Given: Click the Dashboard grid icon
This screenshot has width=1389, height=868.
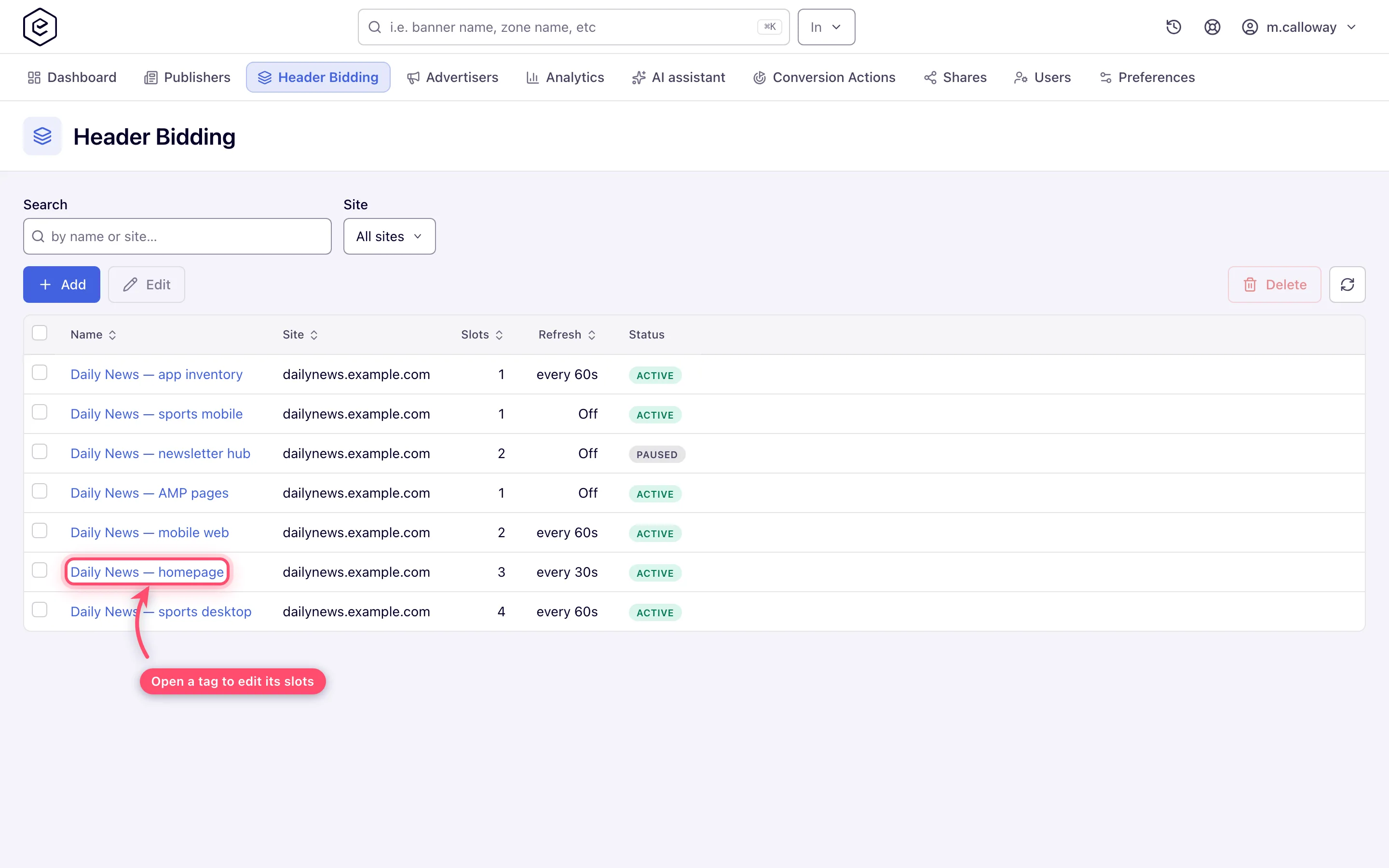Looking at the screenshot, I should coord(34,78).
